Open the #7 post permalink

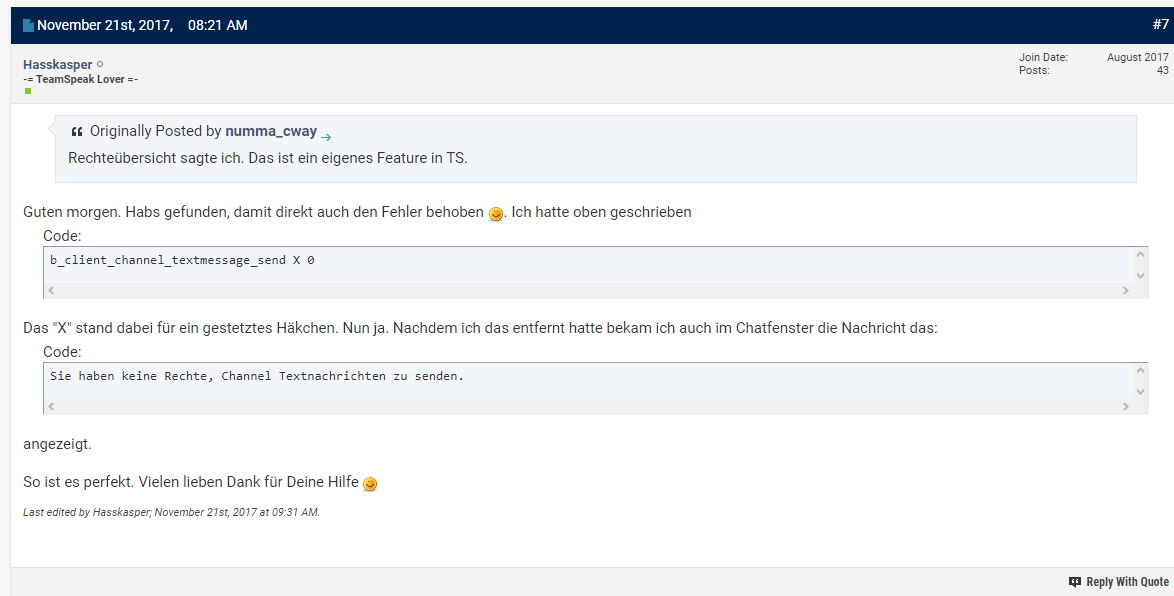(1160, 25)
